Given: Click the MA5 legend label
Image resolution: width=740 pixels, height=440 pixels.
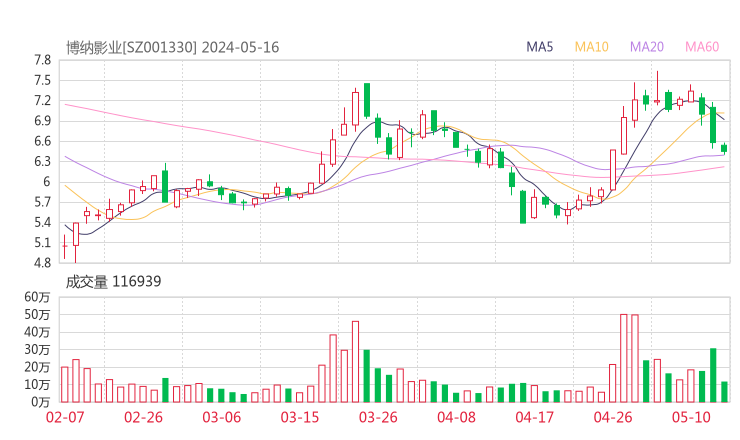Looking at the screenshot, I should [539, 47].
